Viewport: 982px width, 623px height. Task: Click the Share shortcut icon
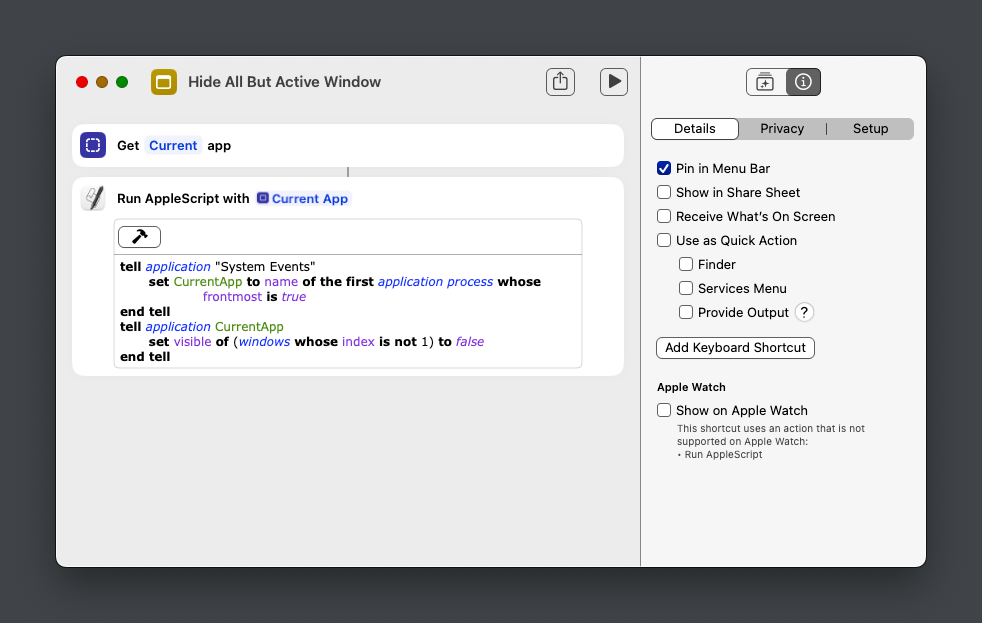(x=560, y=82)
